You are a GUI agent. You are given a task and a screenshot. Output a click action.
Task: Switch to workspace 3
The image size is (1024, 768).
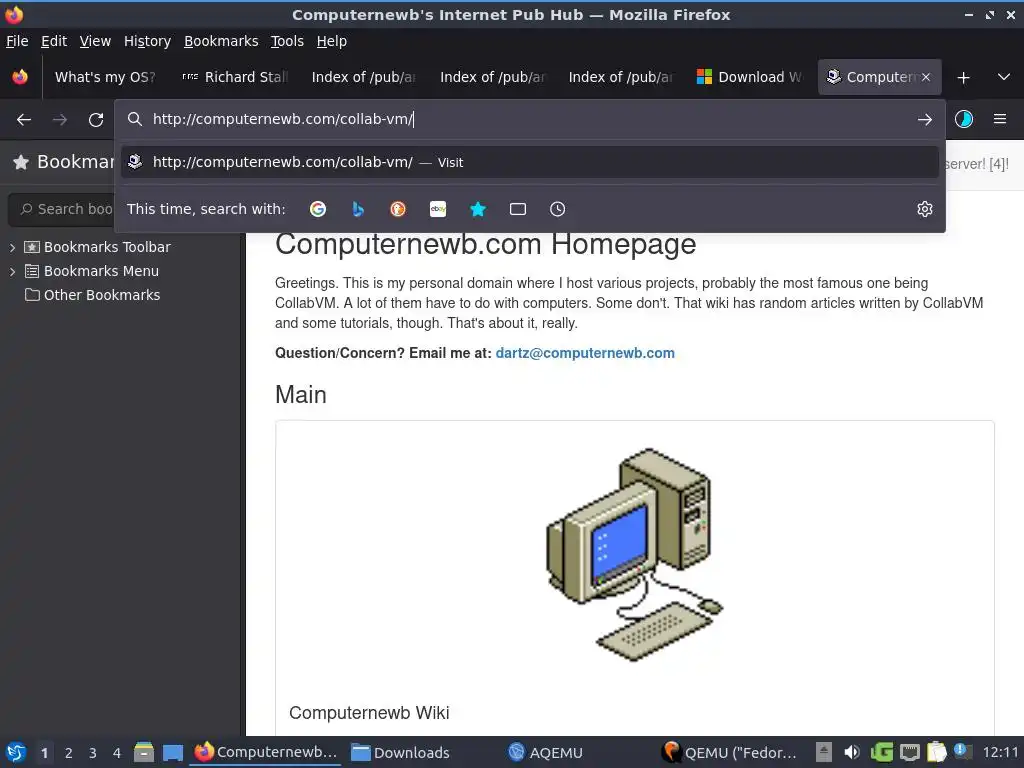point(93,753)
